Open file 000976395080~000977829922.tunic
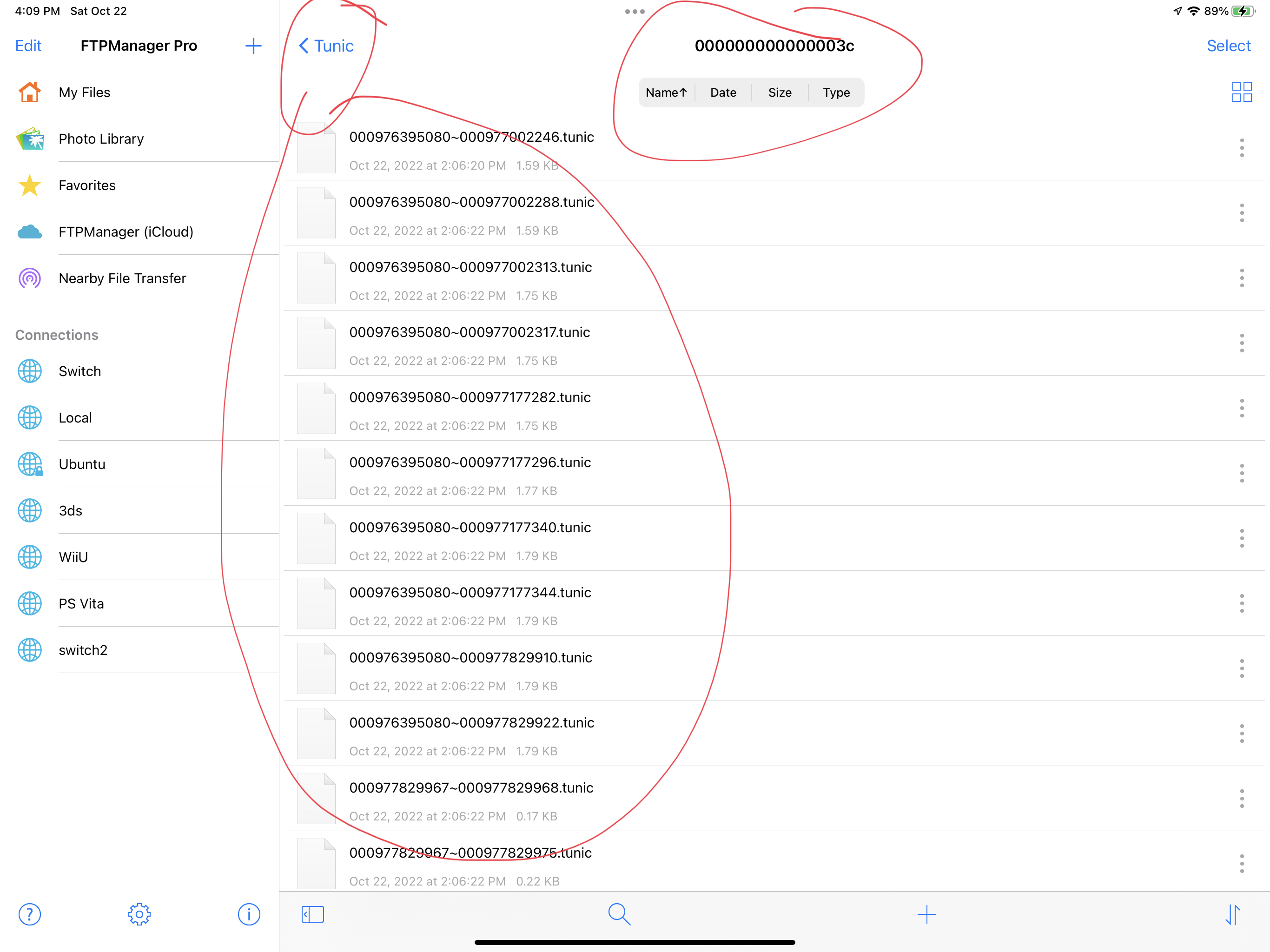Image resolution: width=1270 pixels, height=952 pixels. click(774, 733)
